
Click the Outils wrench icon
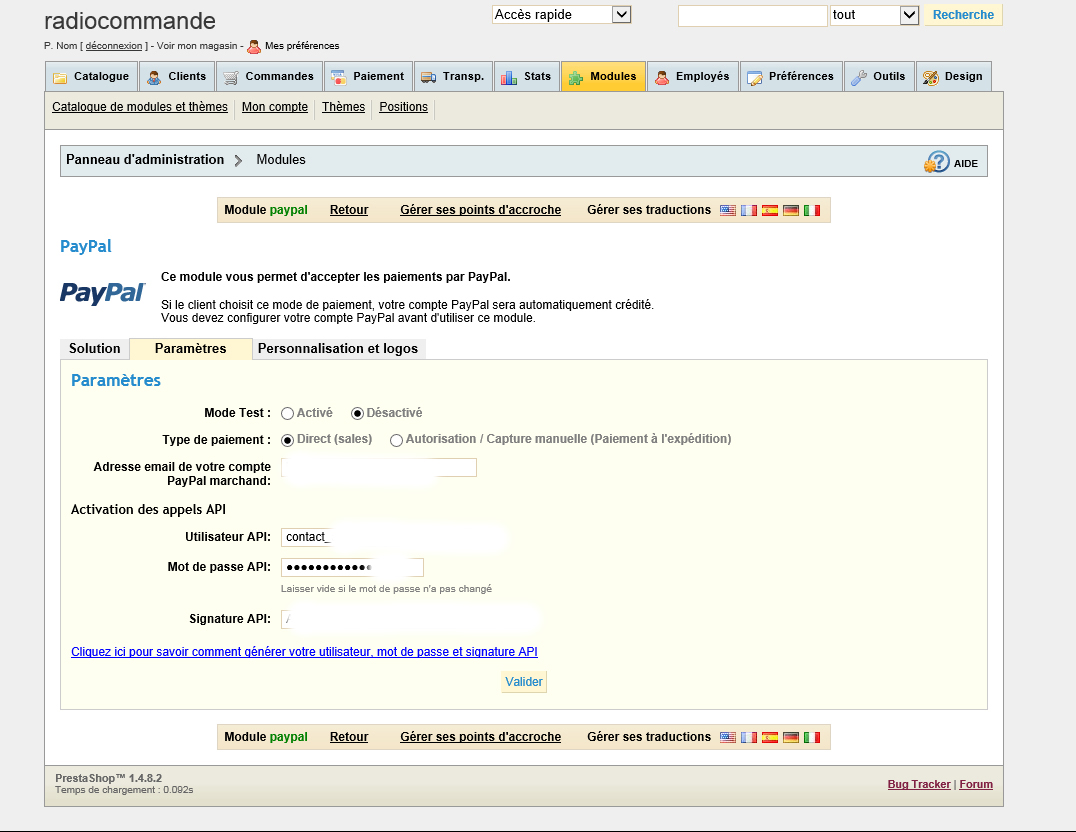pyautogui.click(x=858, y=78)
